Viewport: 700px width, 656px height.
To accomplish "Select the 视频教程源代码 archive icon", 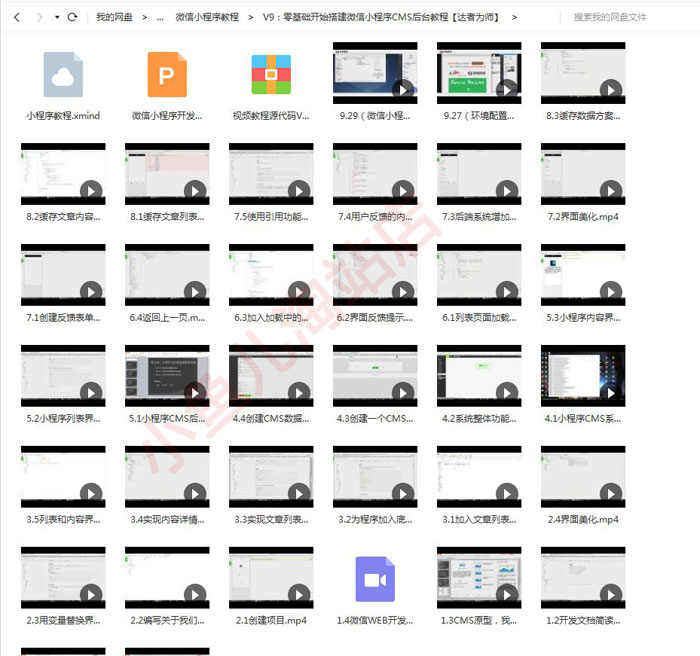I will pos(271,75).
